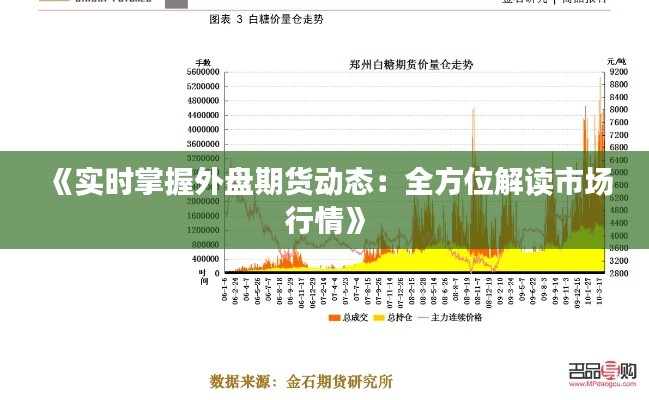Click the 手数 left axis unit label
This screenshot has width=649, height=400.
[203, 62]
